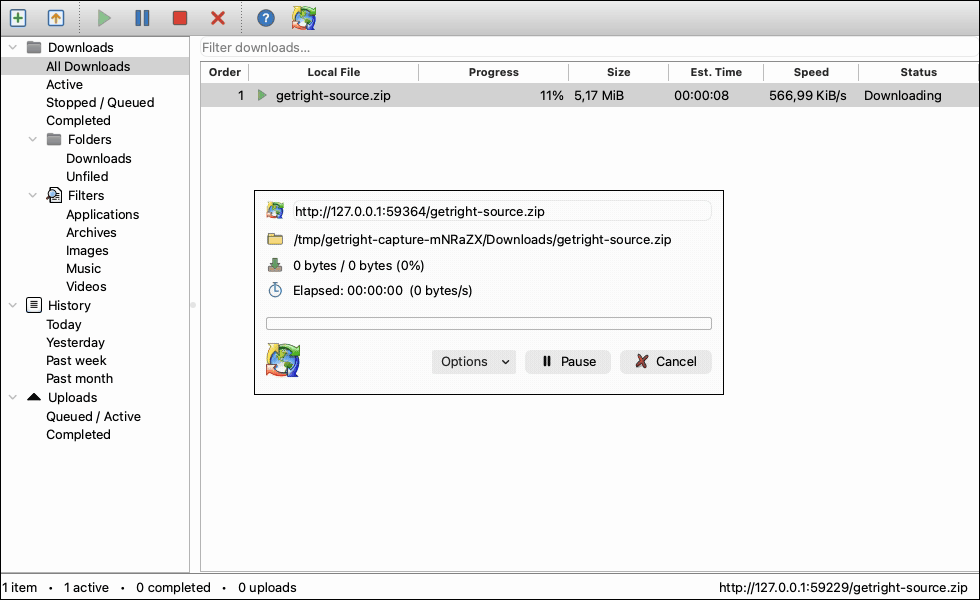
Task: Select Past week under History
Action: pyautogui.click(x=76, y=361)
